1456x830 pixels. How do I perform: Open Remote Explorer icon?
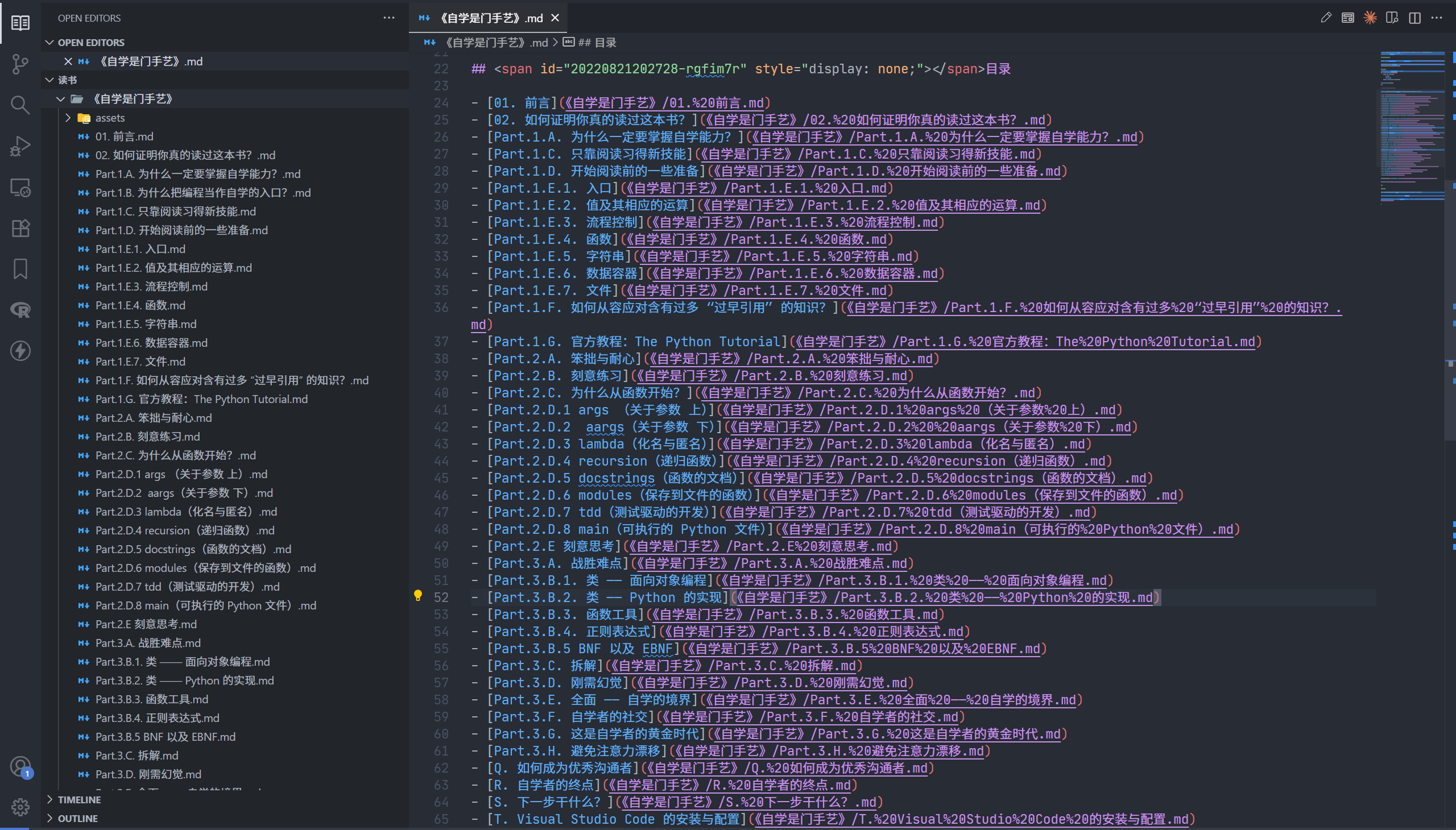click(x=20, y=187)
